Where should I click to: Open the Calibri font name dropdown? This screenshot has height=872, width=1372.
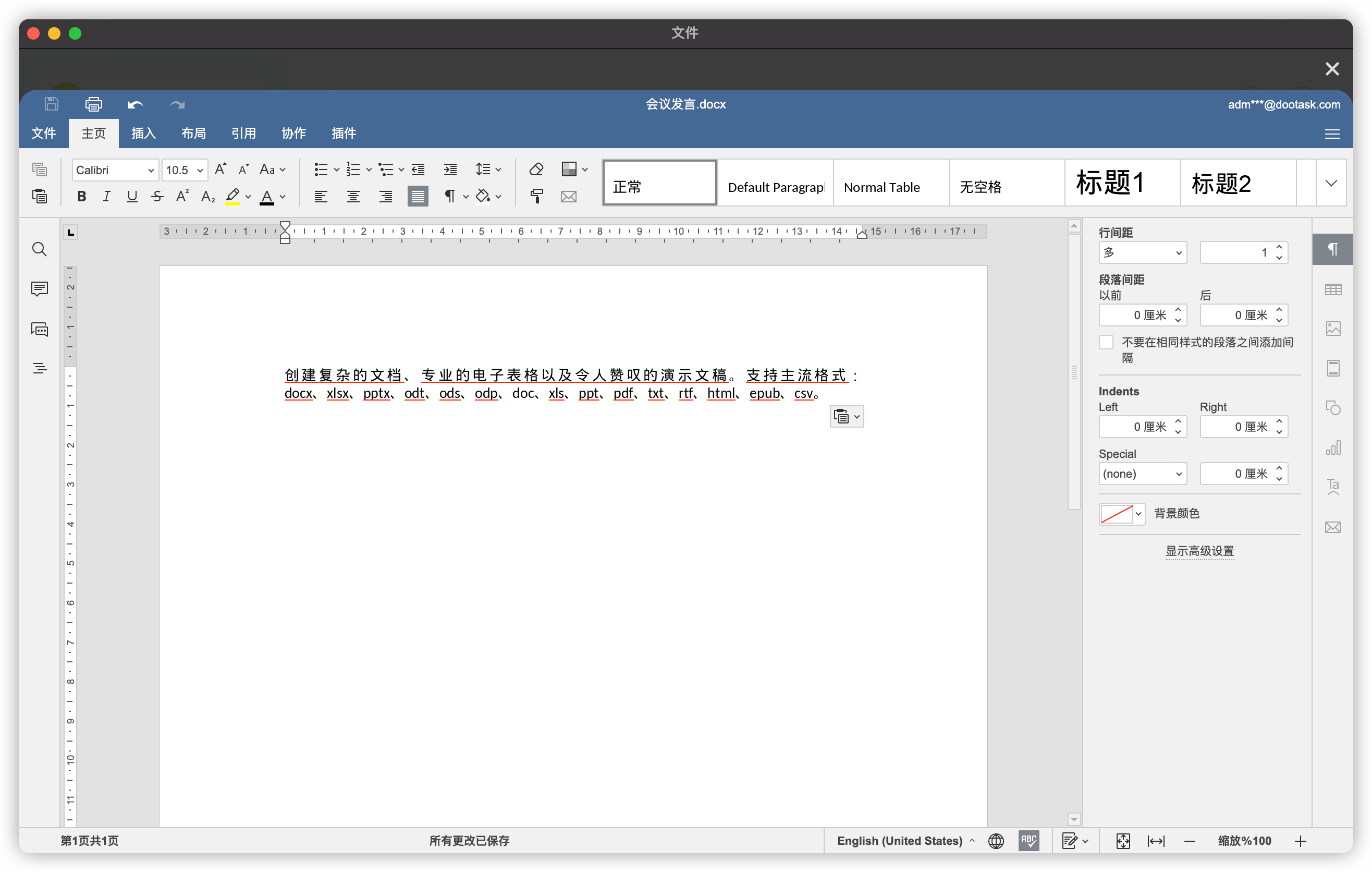tap(151, 171)
